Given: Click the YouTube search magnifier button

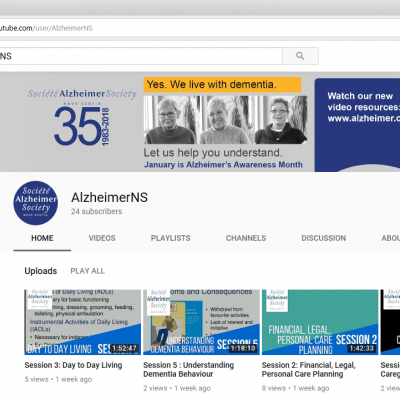Looking at the screenshot, I should coord(300,56).
